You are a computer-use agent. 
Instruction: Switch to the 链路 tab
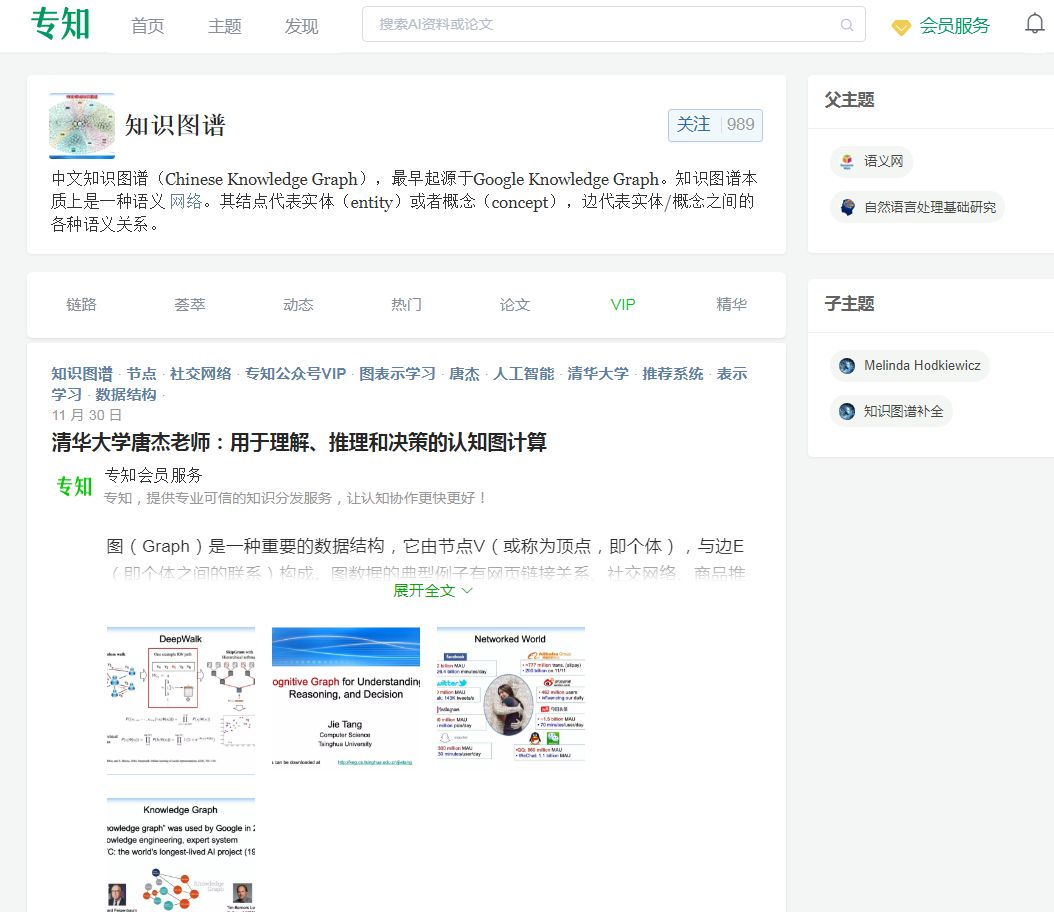point(81,304)
